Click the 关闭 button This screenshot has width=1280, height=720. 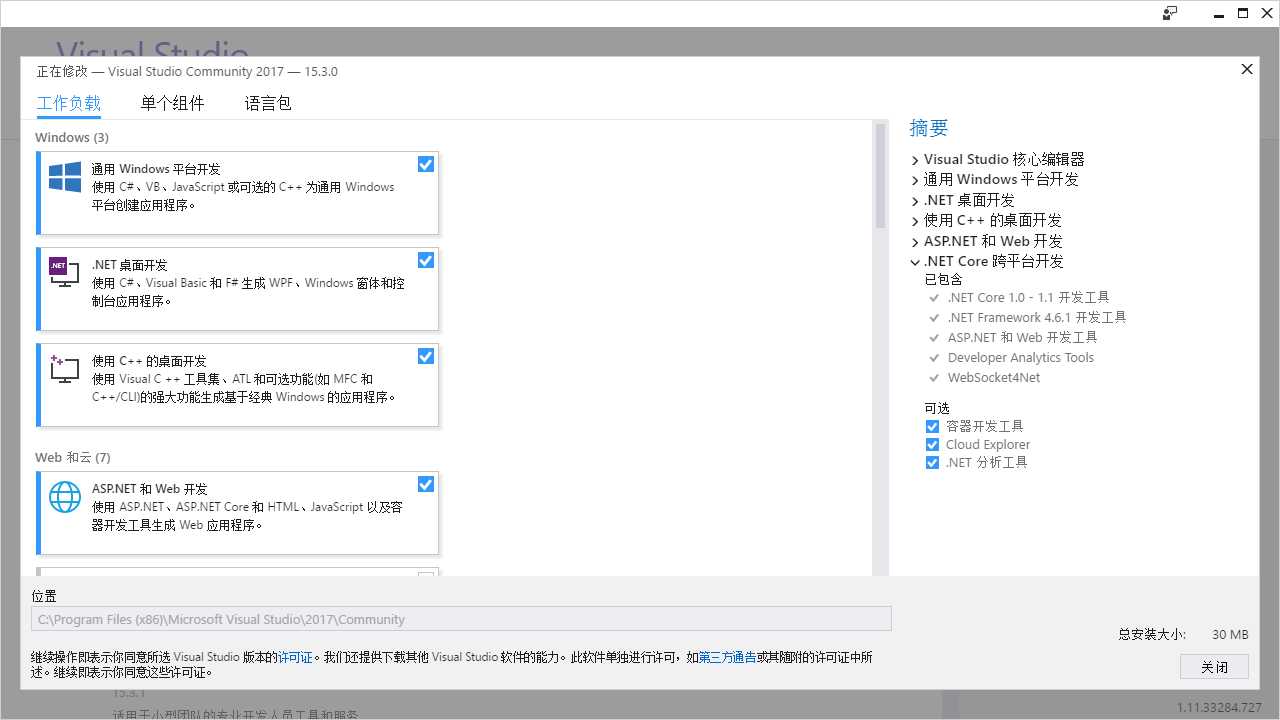(x=1214, y=667)
